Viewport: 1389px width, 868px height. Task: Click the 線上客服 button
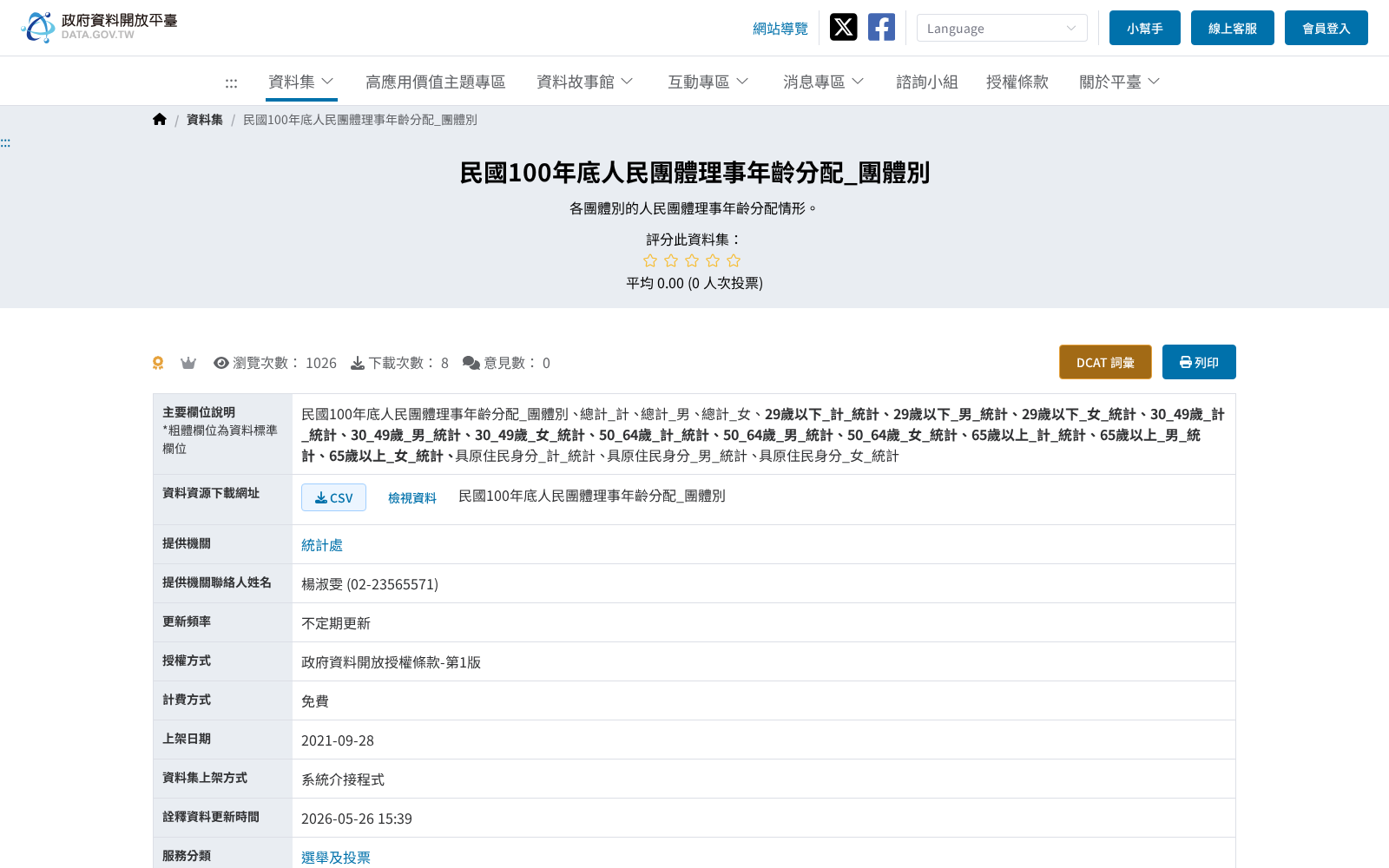pyautogui.click(x=1233, y=28)
